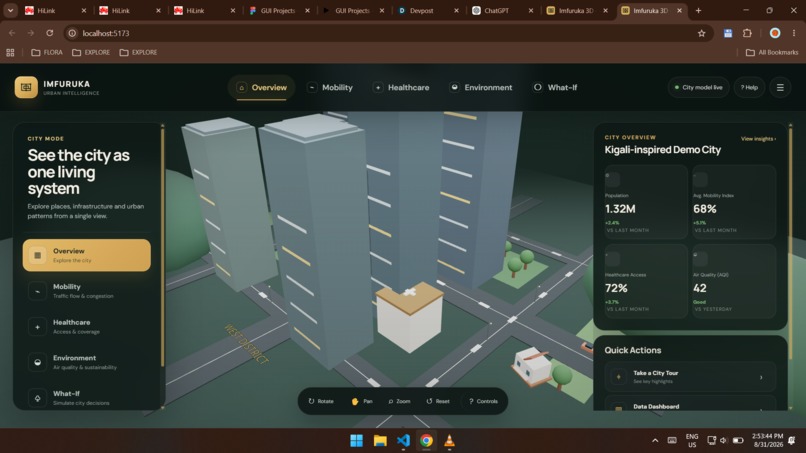
Task: Click the City model live status pill
Action: point(698,87)
